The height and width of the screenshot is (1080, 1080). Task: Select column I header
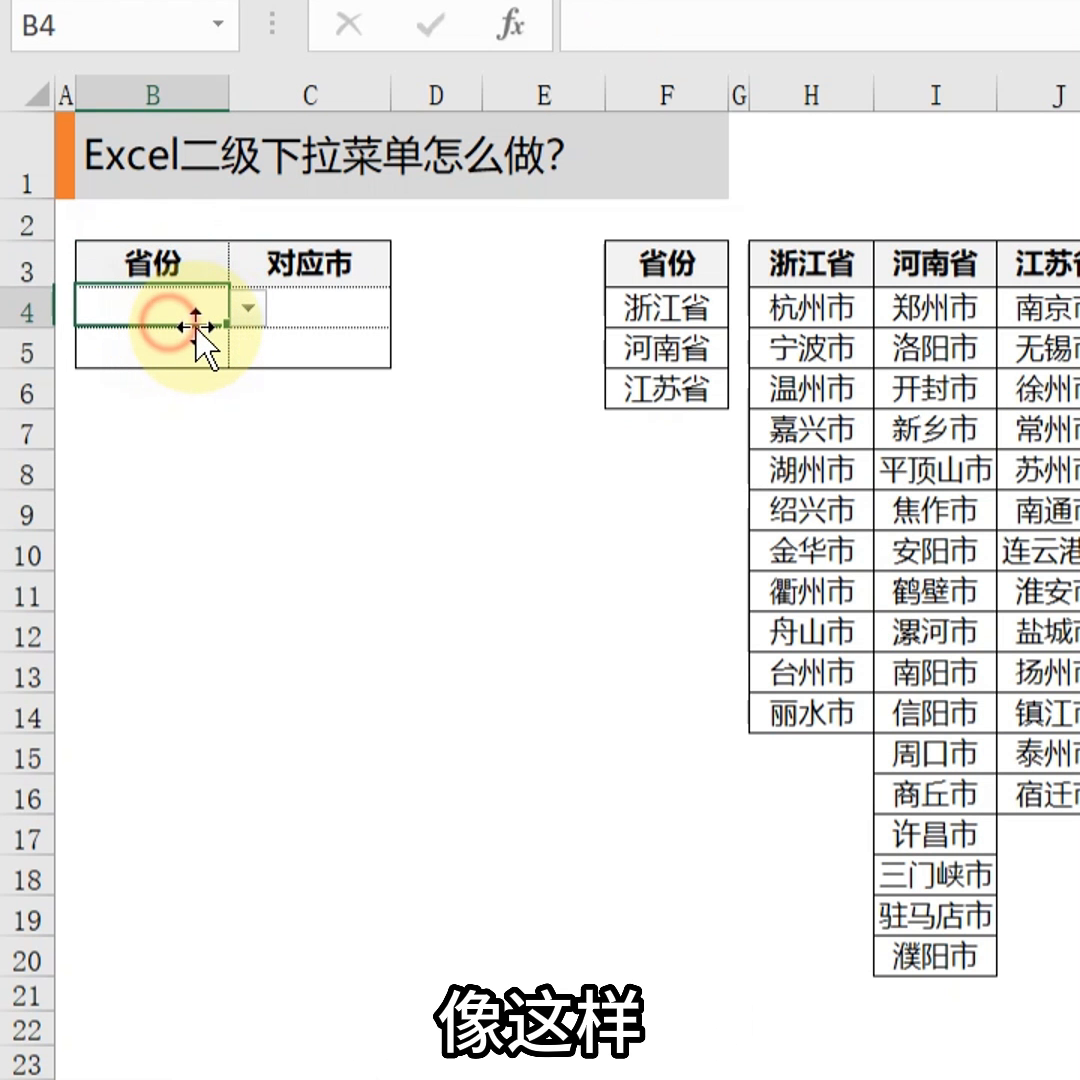(935, 95)
